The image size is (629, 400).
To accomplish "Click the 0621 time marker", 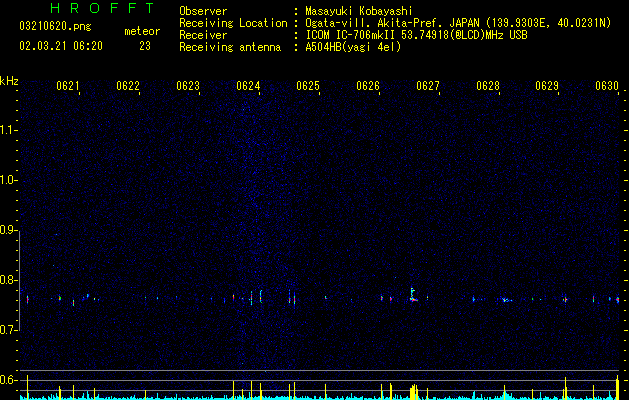I will [67, 86].
